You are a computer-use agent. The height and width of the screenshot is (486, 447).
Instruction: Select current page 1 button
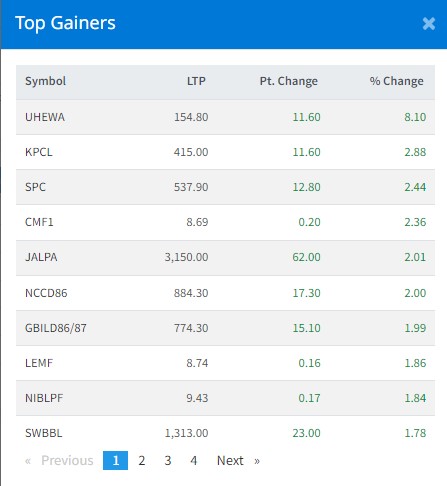pos(115,460)
